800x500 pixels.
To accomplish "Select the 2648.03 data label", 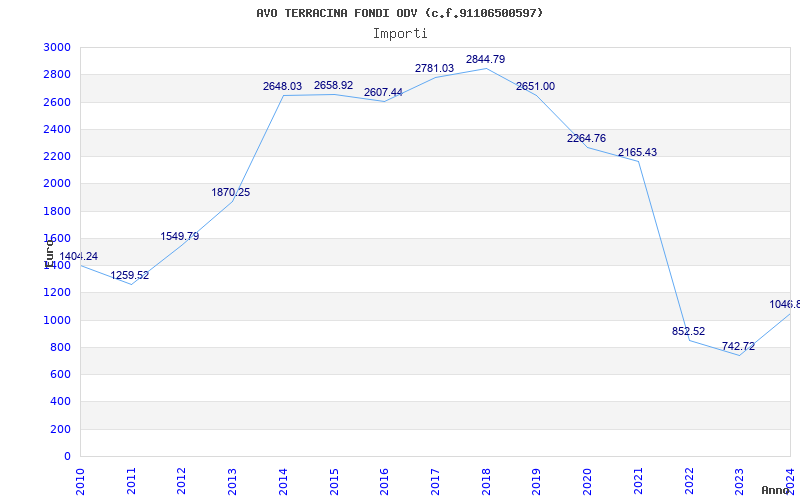I will coord(283,86).
